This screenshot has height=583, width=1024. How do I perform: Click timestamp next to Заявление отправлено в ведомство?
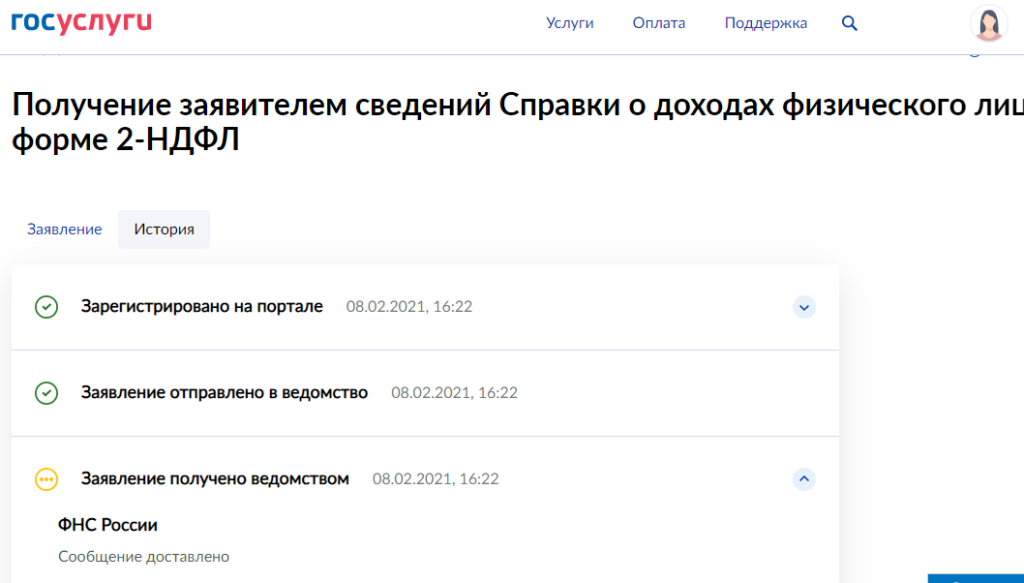(454, 393)
